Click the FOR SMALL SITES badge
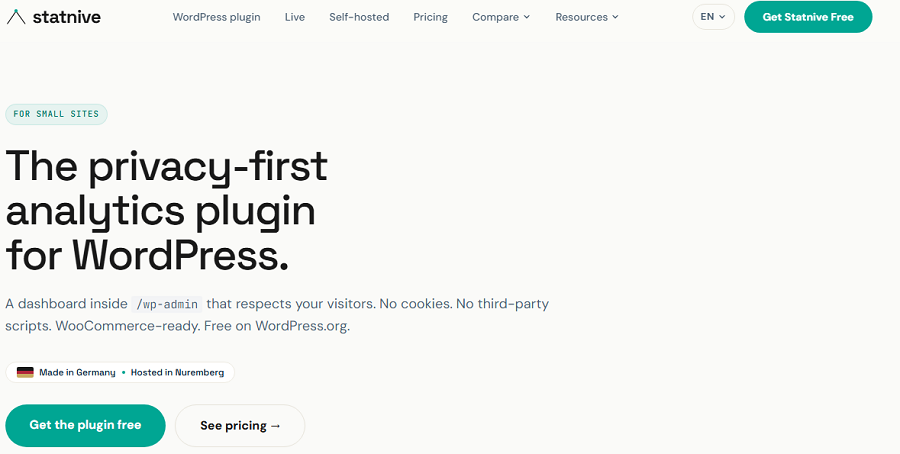Screen dimensions: 900x454 (56, 114)
